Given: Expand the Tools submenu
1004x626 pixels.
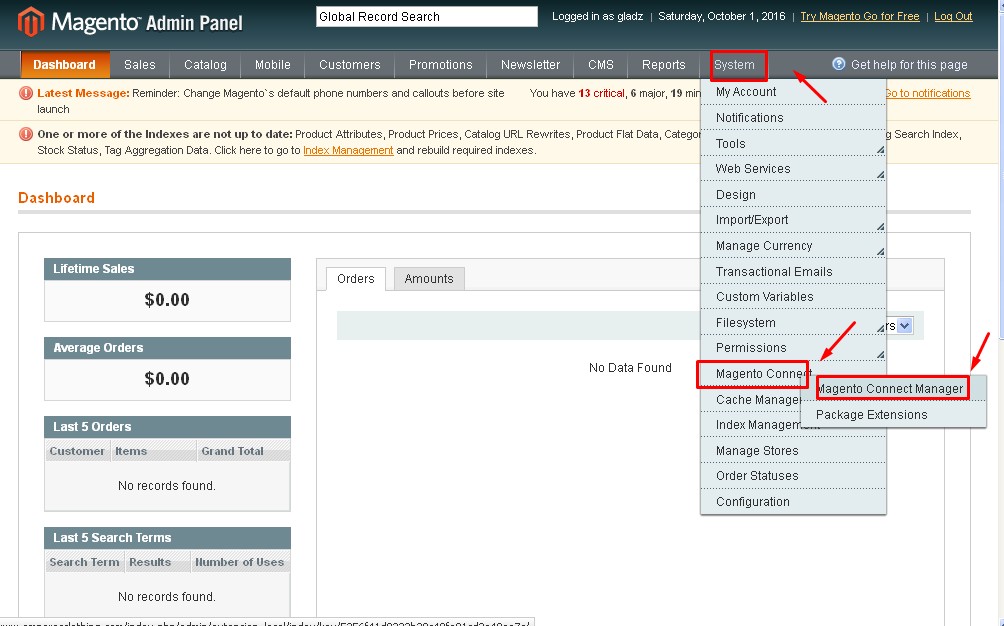Looking at the screenshot, I should [x=793, y=143].
